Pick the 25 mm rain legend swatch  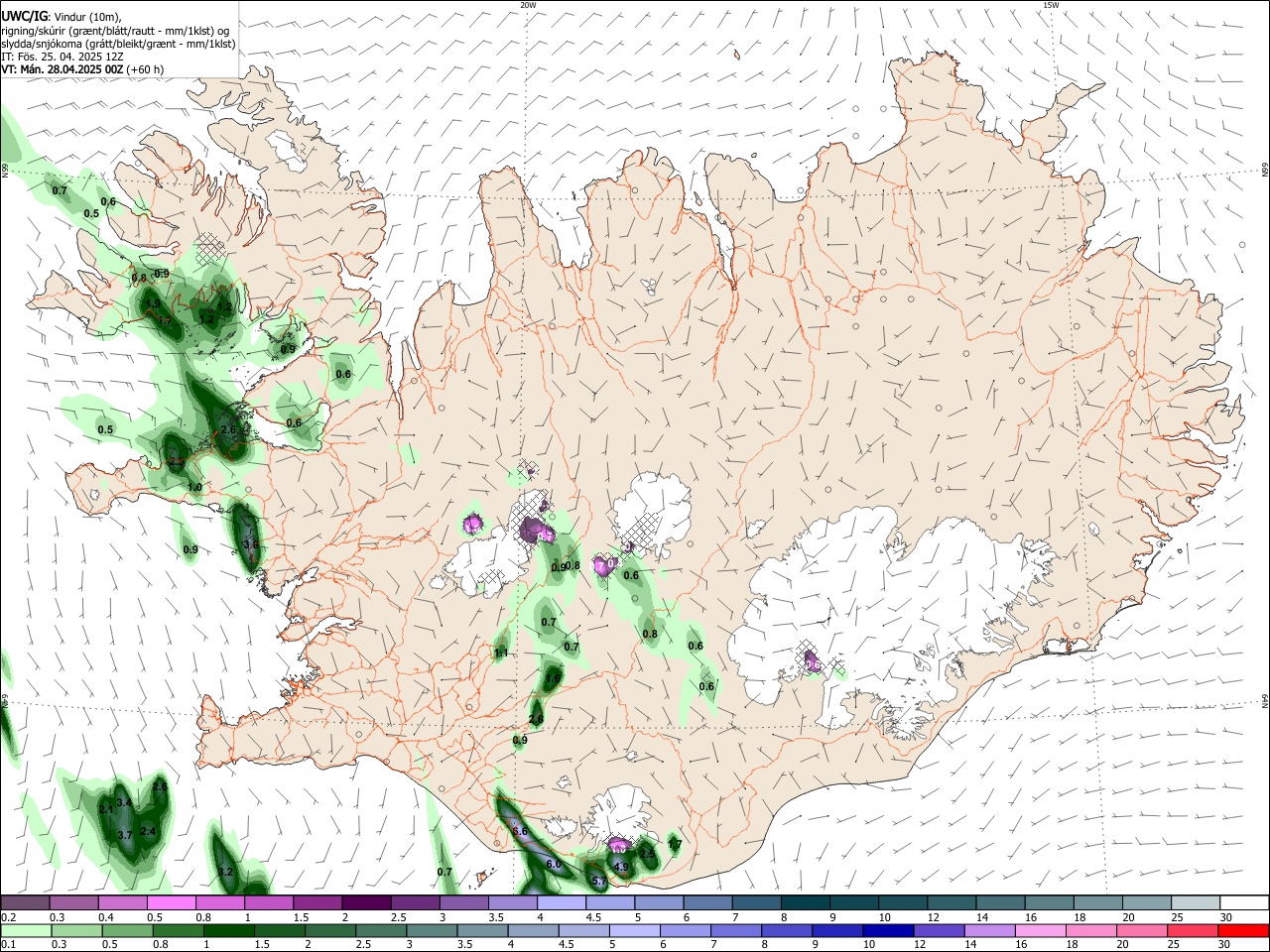point(1194,931)
